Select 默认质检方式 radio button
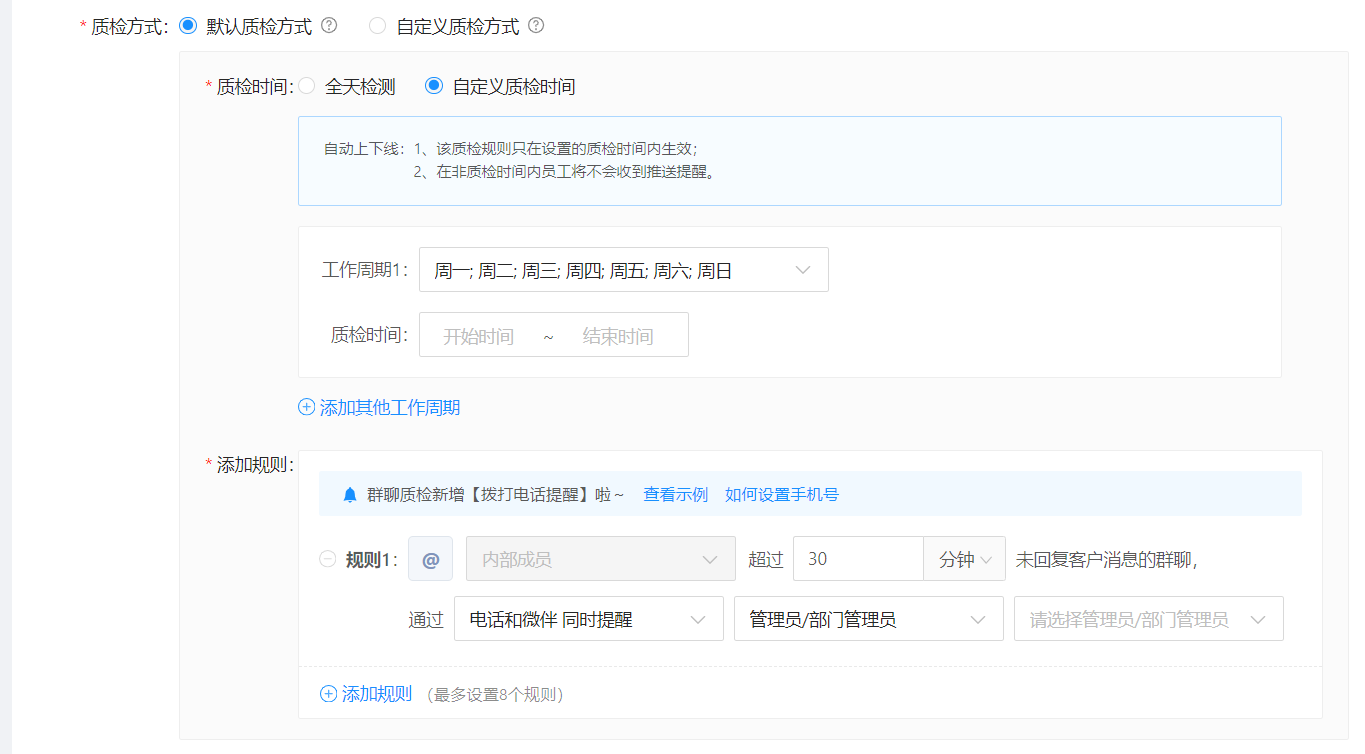 pyautogui.click(x=187, y=26)
